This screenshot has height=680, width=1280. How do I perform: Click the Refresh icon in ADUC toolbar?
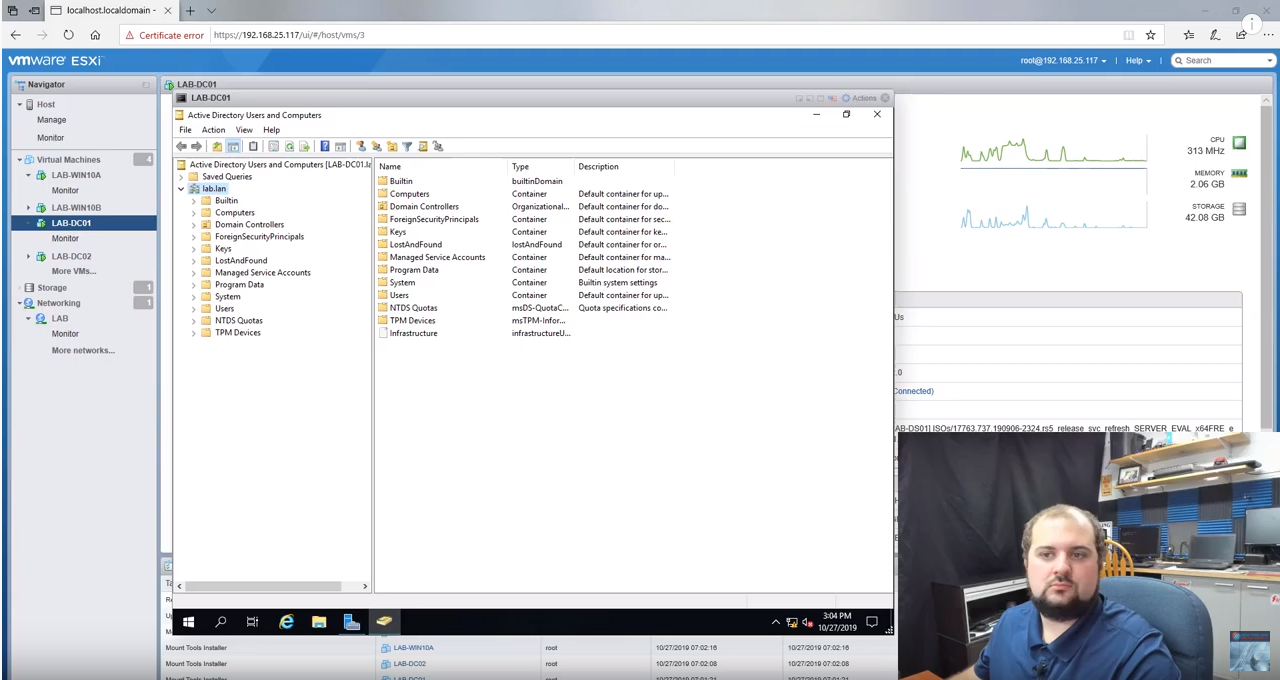[290, 146]
